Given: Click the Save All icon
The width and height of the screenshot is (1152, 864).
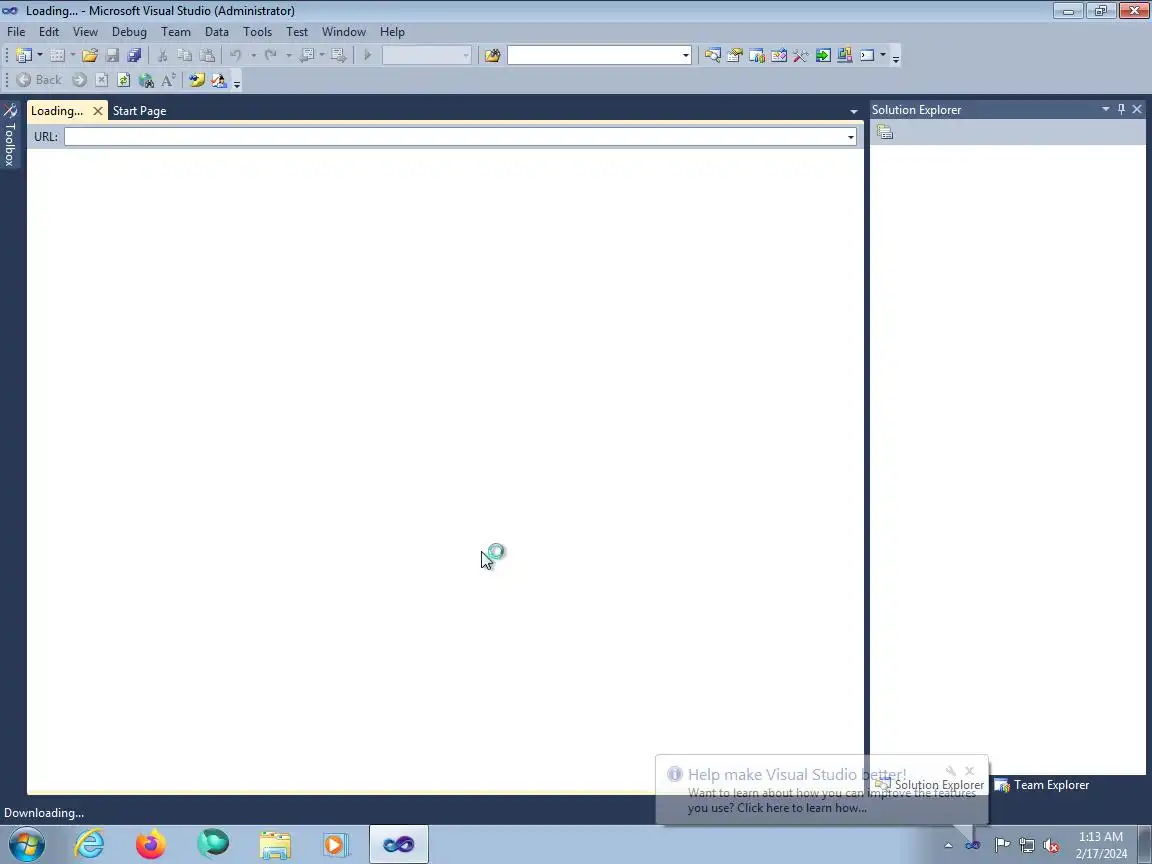Looking at the screenshot, I should click(x=134, y=55).
